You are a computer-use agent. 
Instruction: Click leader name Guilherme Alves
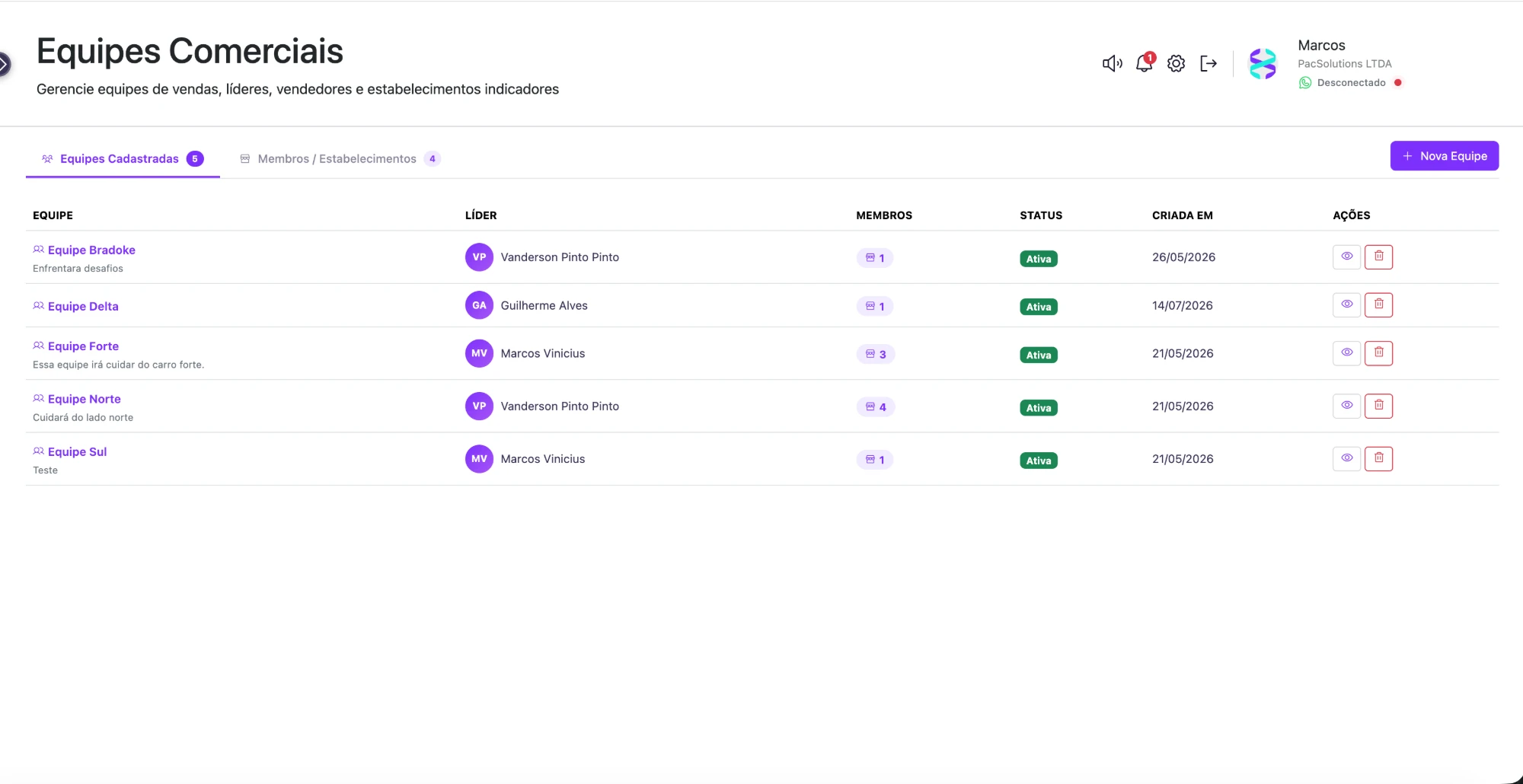coord(544,305)
